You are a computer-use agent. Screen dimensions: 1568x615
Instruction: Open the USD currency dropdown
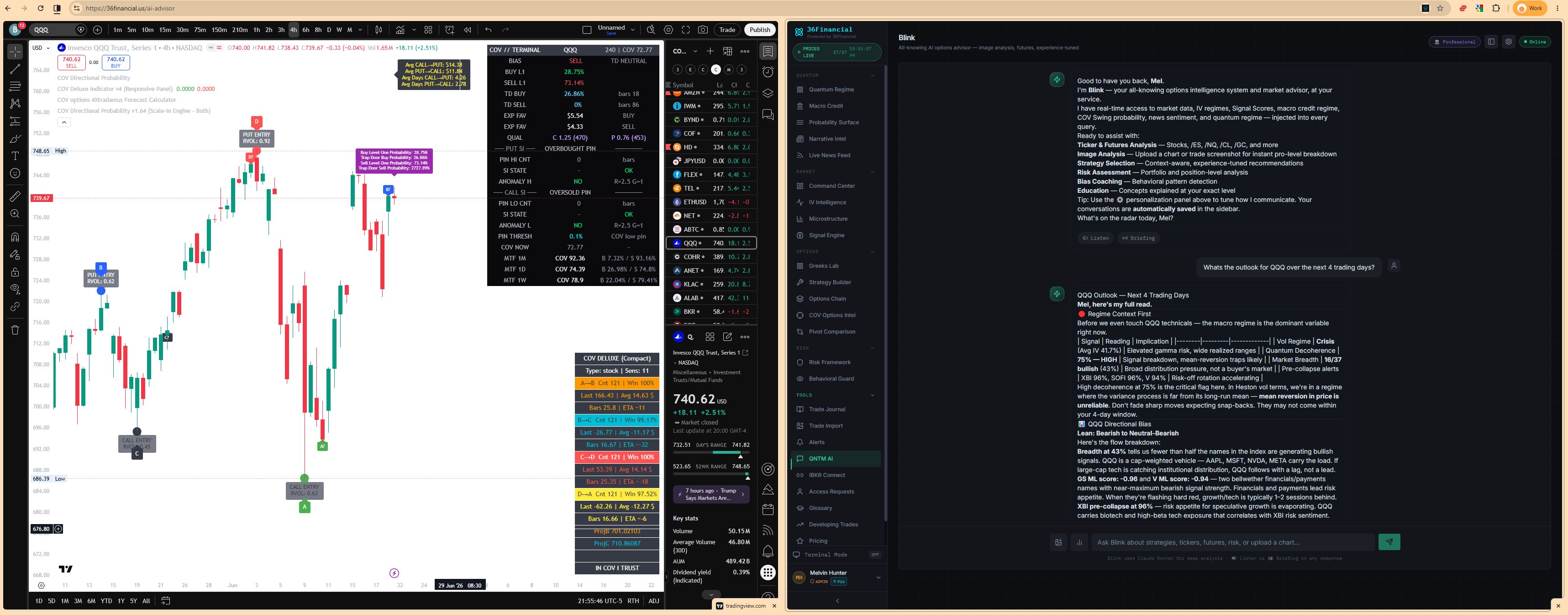[41, 48]
